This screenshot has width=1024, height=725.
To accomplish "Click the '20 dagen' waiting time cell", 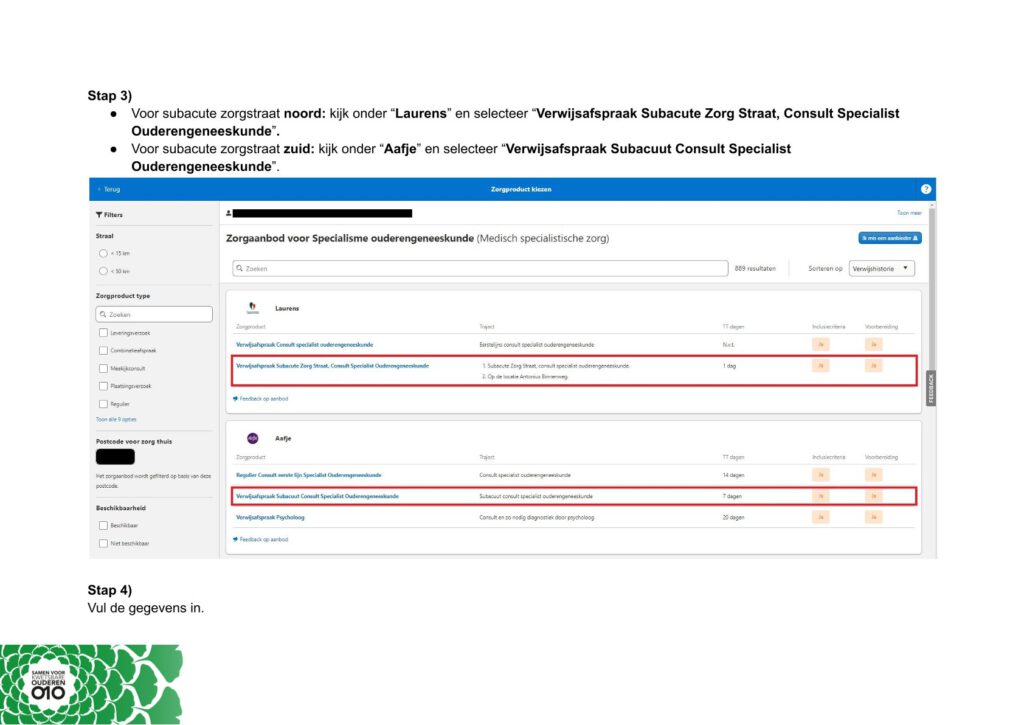I will pos(733,517).
